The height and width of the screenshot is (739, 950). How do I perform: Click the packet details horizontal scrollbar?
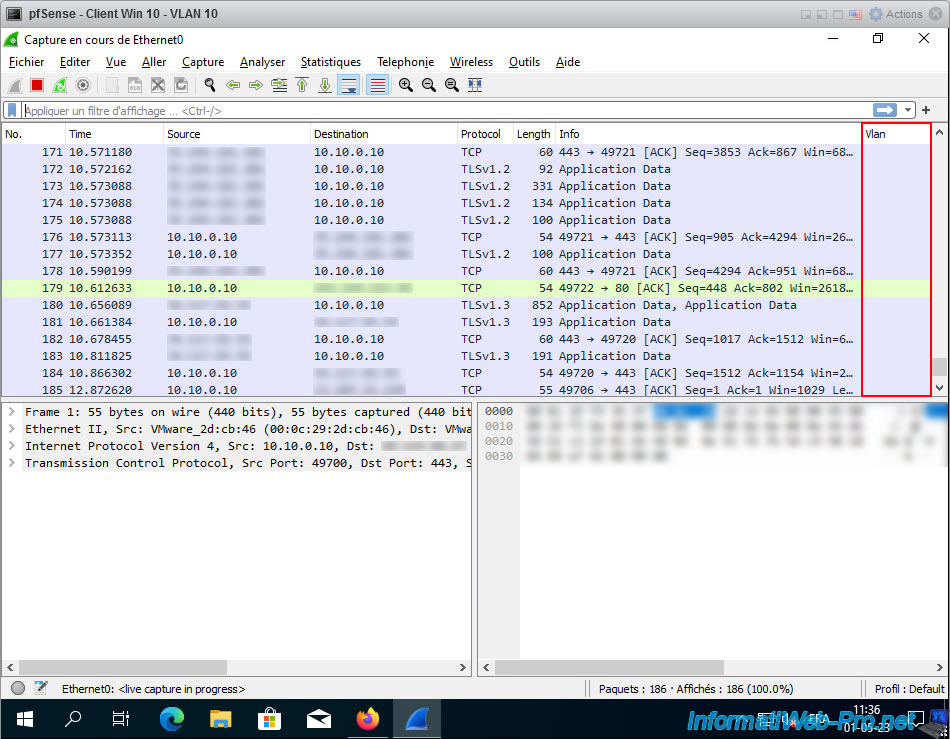tap(123, 667)
